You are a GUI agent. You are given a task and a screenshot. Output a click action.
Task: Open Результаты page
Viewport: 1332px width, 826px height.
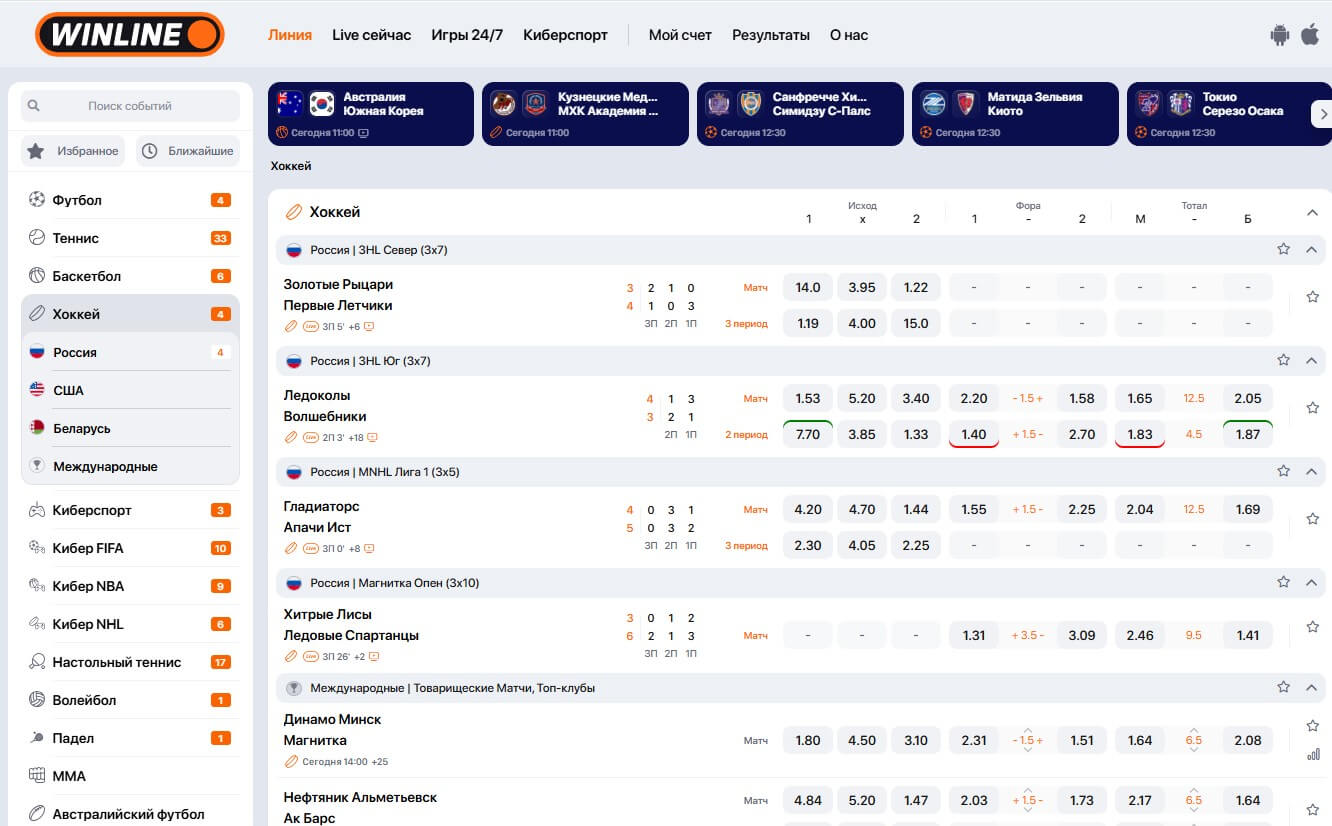tap(771, 35)
